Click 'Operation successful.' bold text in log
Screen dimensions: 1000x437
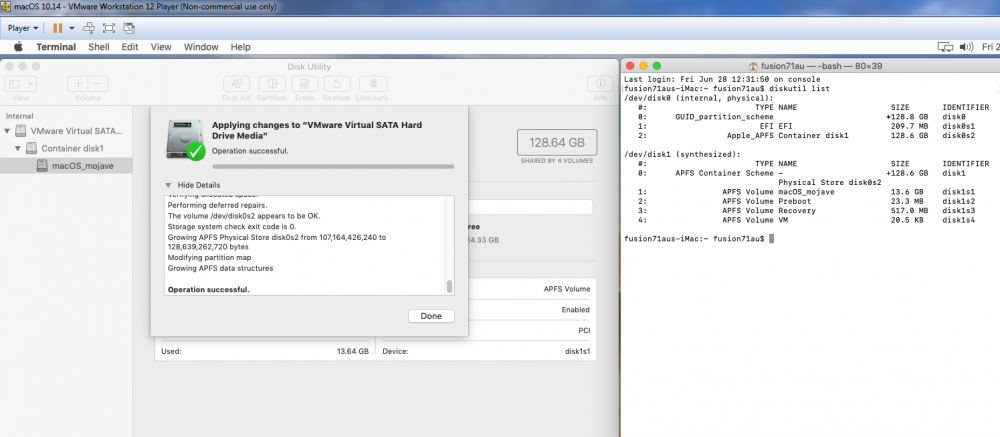click(x=209, y=290)
